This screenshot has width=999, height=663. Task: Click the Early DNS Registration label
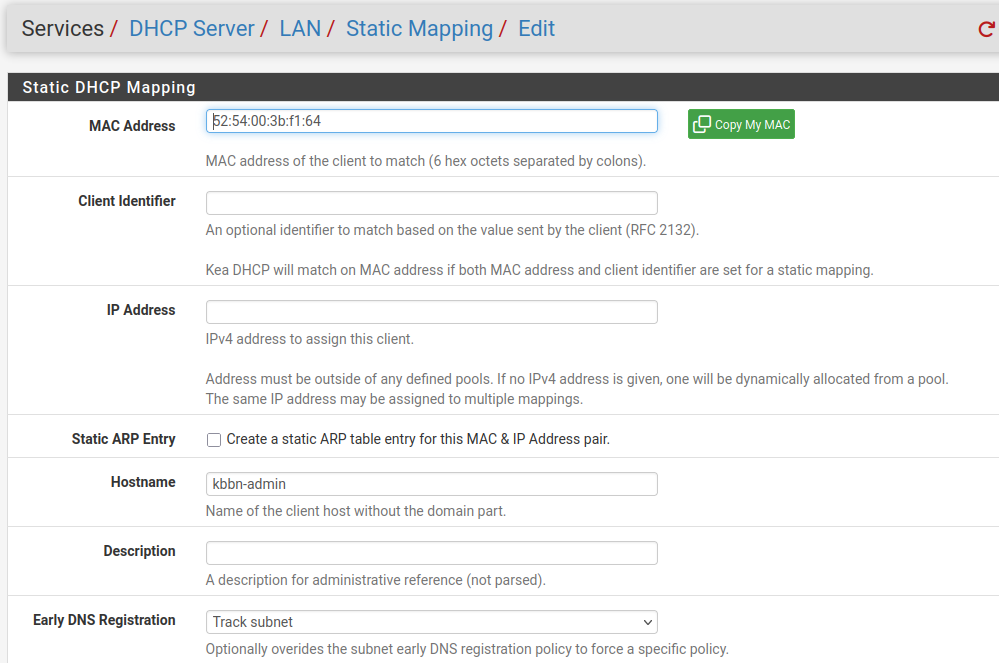[x=104, y=620]
